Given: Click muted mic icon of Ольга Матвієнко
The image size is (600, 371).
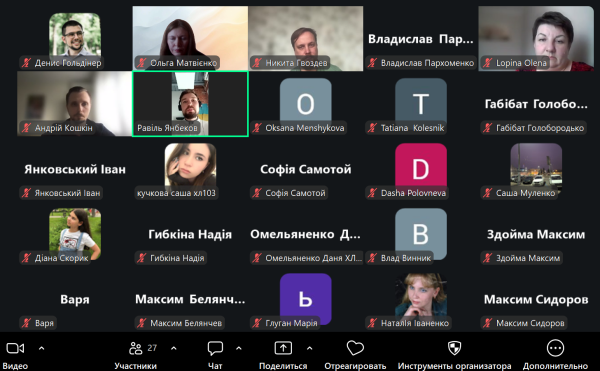Looking at the screenshot, I should [x=142, y=63].
